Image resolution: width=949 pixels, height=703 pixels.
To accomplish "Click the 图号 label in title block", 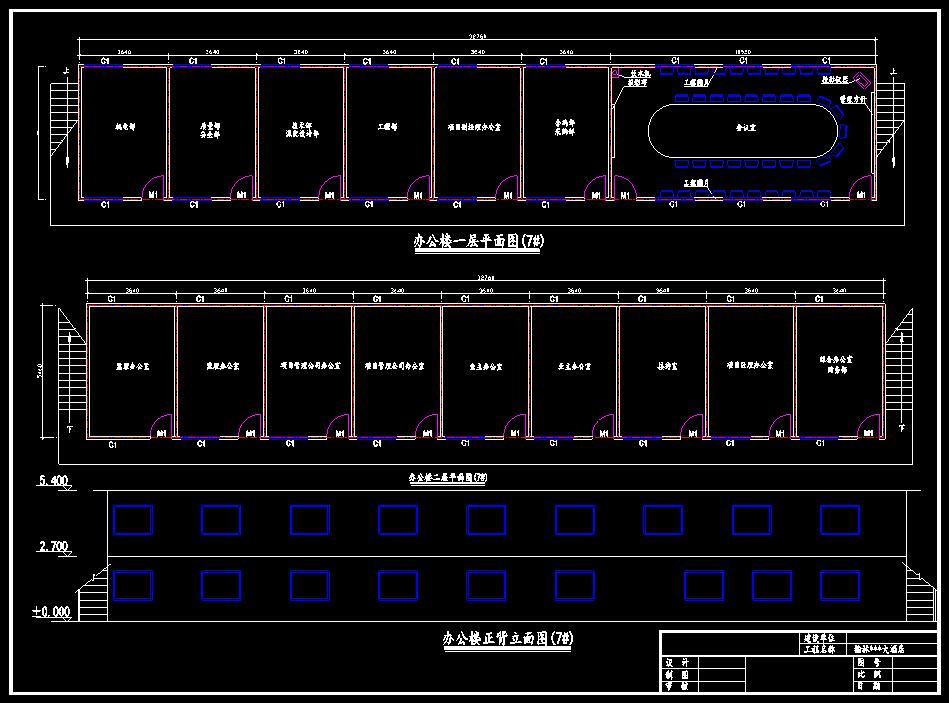I will (869, 662).
